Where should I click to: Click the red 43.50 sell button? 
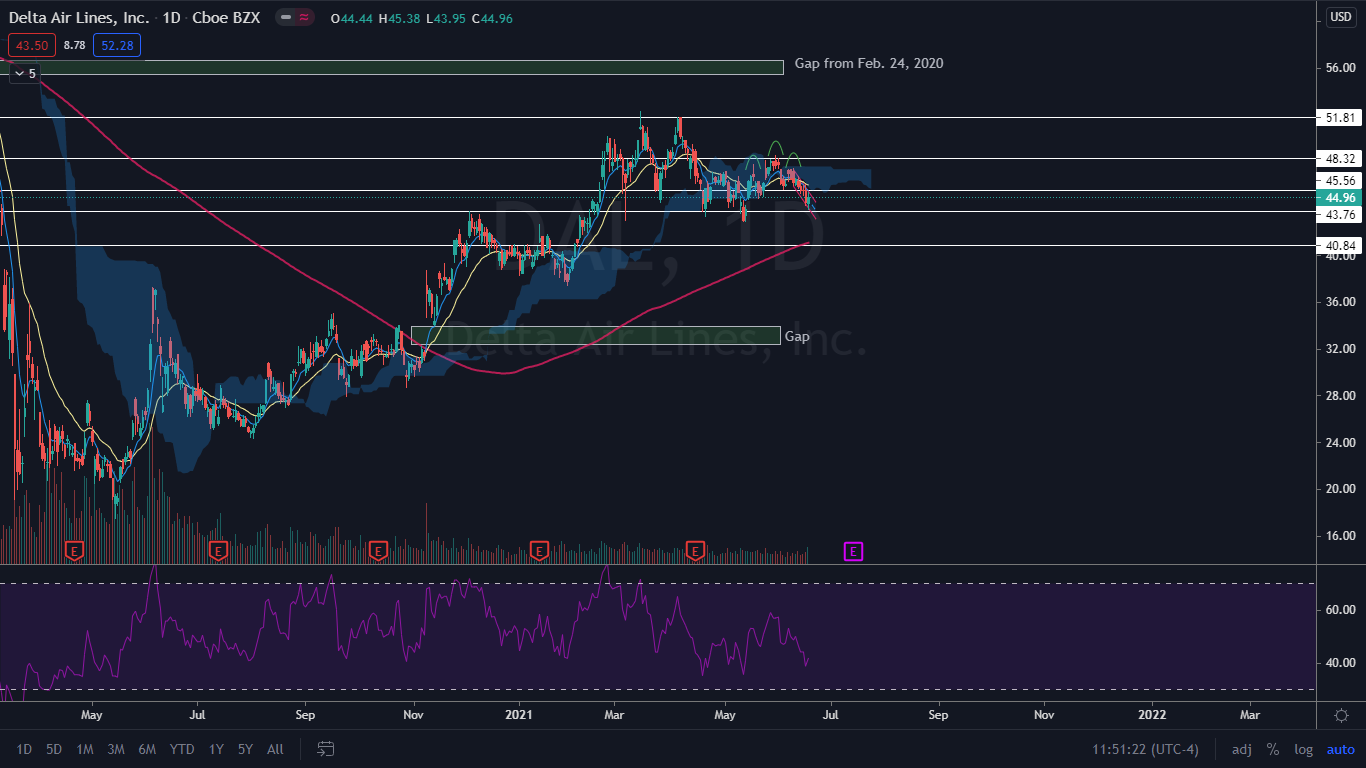click(32, 45)
